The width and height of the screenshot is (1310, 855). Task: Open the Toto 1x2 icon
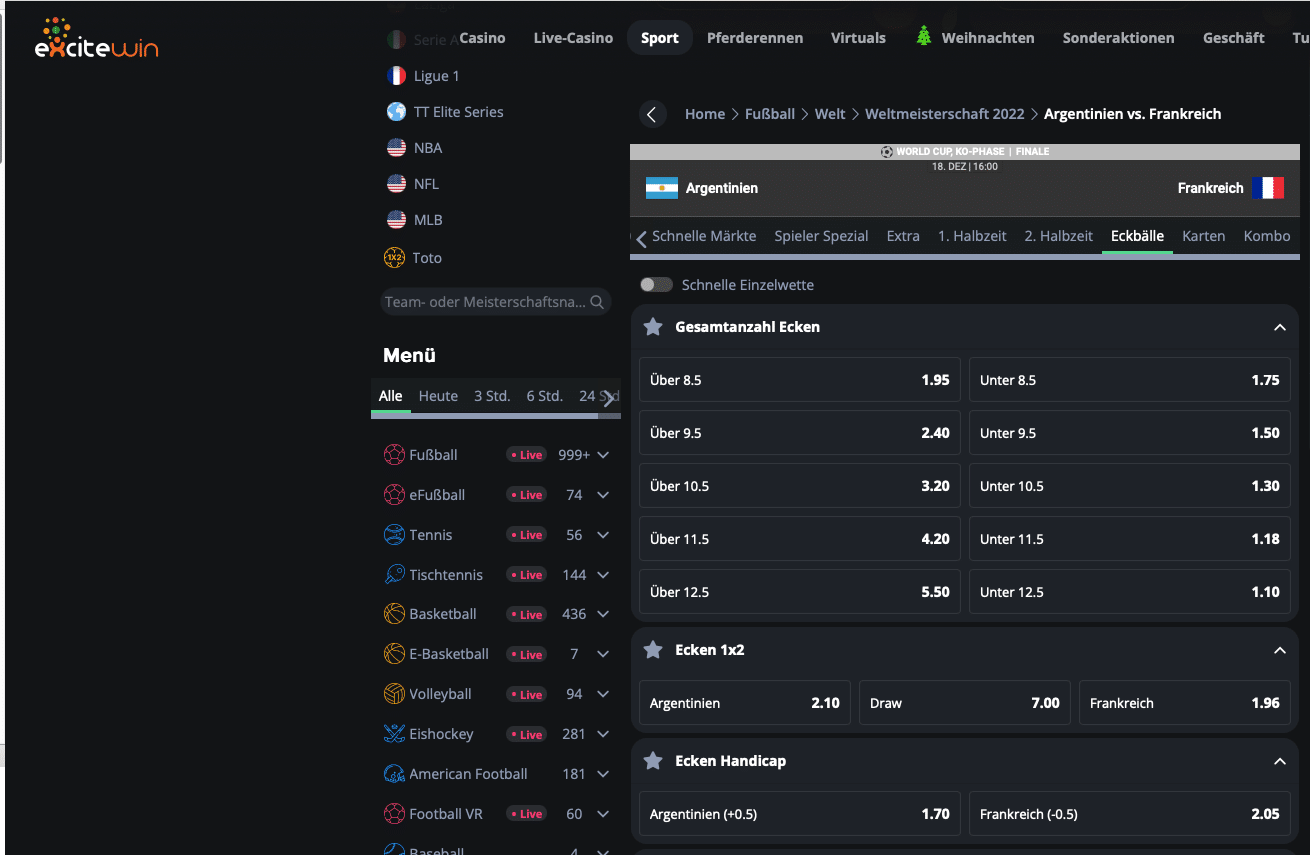click(x=395, y=258)
